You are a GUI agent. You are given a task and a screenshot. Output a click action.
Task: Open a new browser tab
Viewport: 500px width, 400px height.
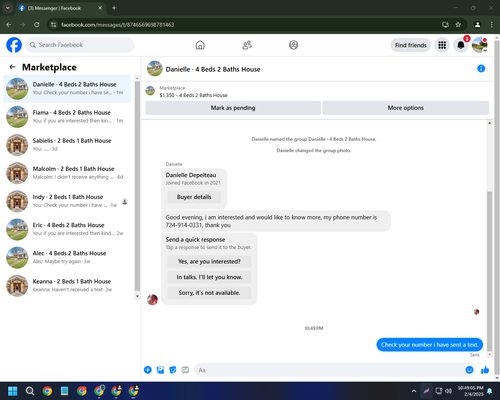[114, 8]
